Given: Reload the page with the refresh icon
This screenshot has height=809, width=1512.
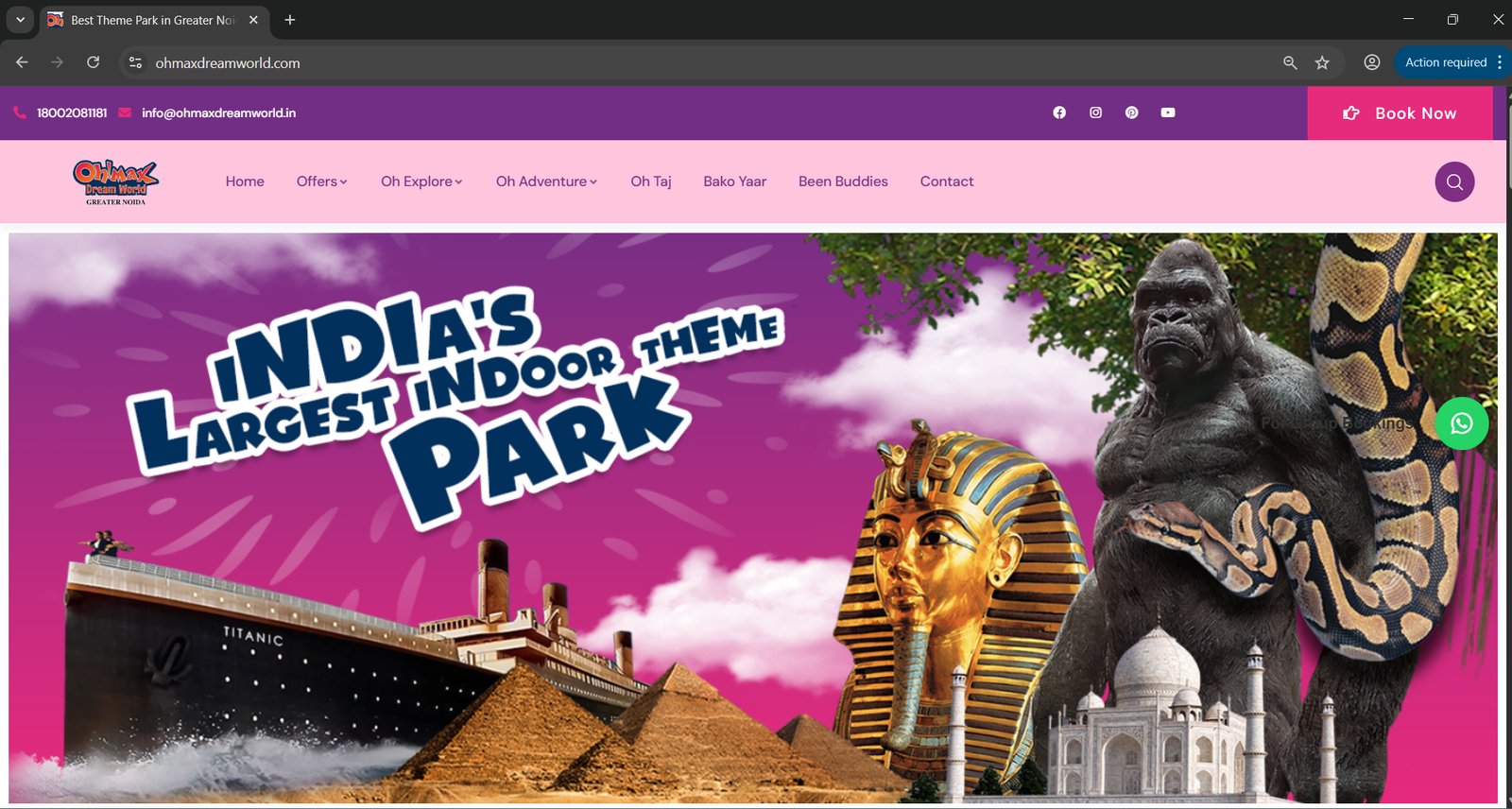Looking at the screenshot, I should click(x=93, y=62).
